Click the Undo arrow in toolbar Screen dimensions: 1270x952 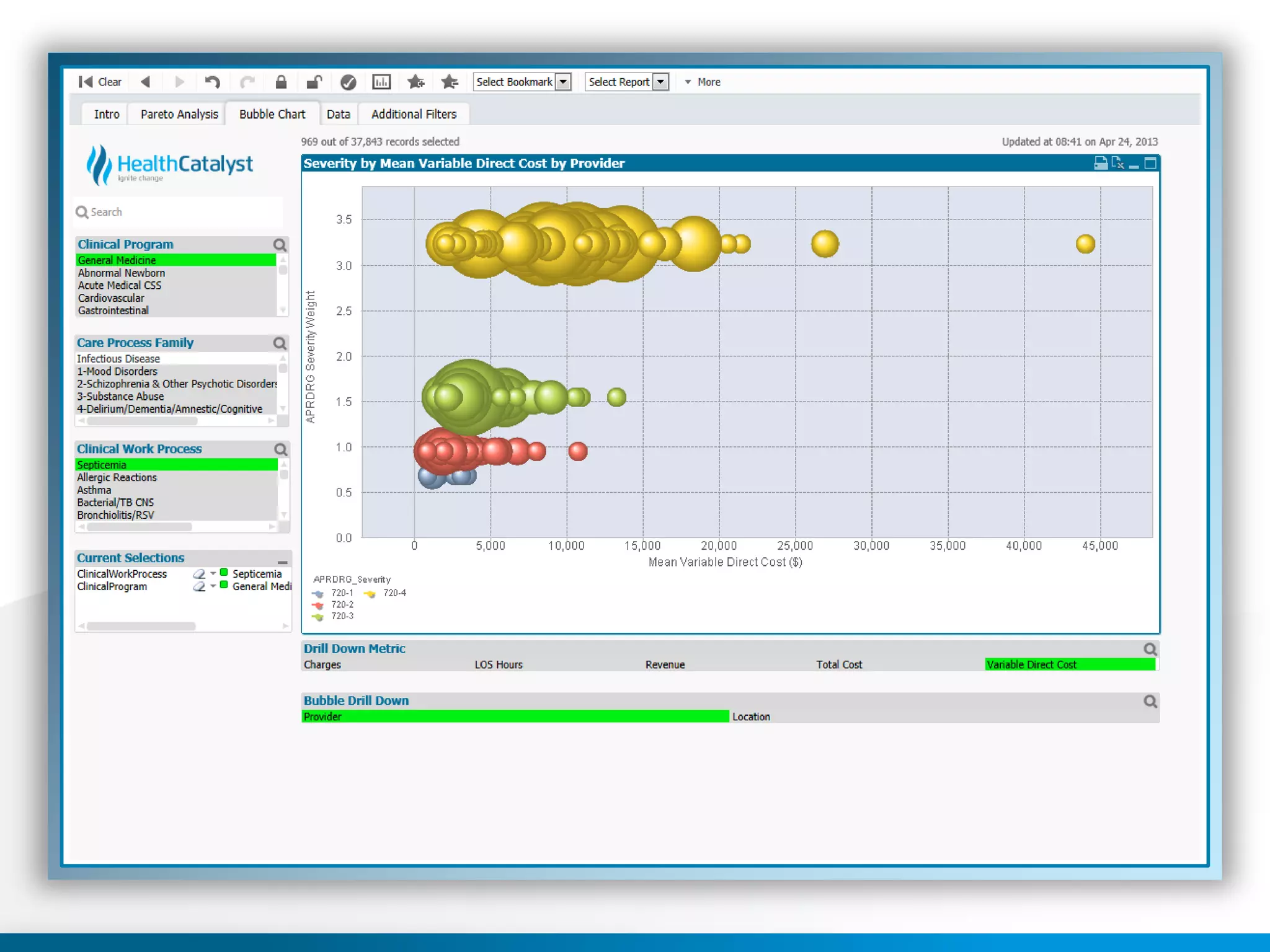coord(212,82)
